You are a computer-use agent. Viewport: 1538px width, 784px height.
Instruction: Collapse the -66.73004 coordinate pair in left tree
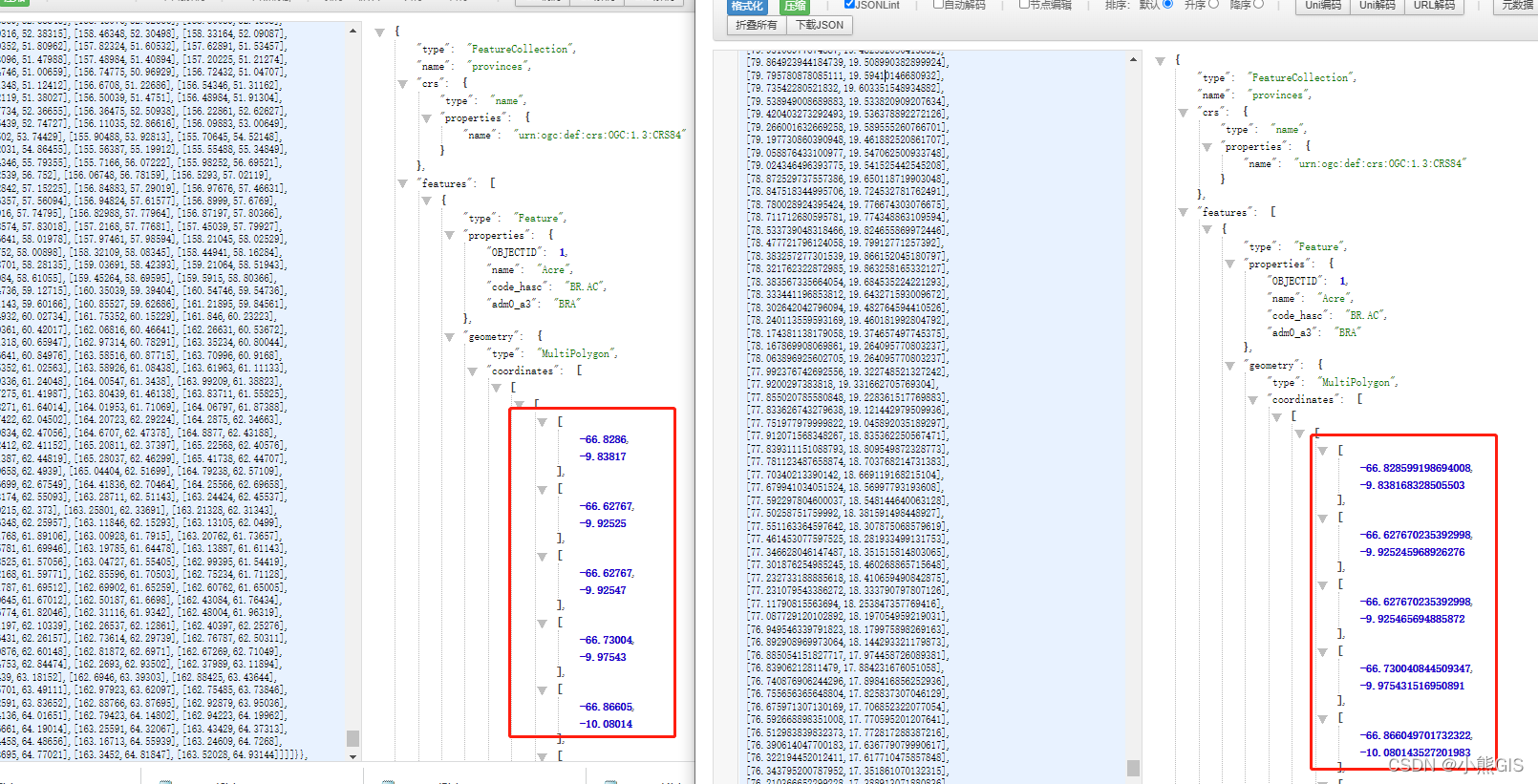coord(542,623)
